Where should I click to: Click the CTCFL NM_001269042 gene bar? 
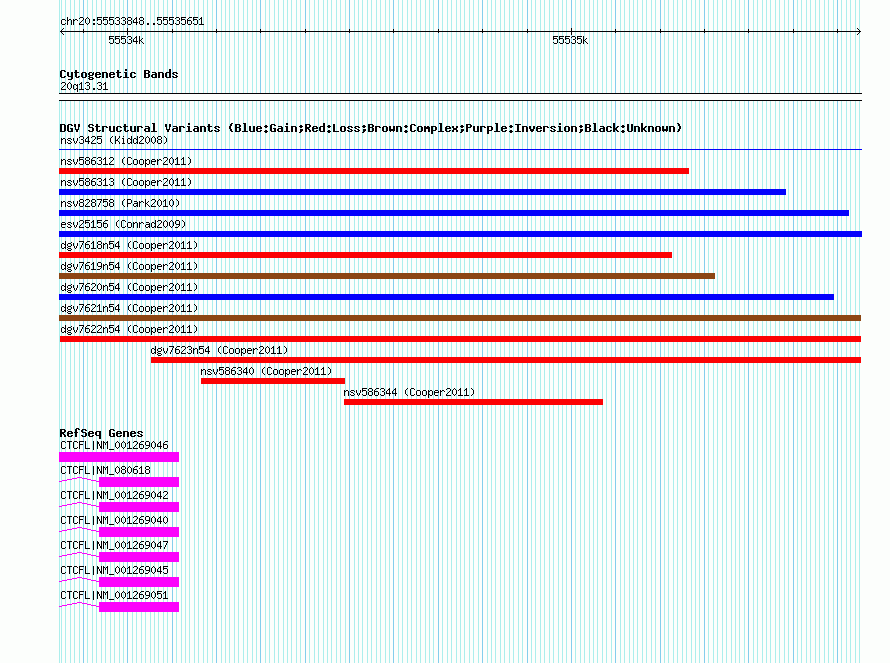139,507
